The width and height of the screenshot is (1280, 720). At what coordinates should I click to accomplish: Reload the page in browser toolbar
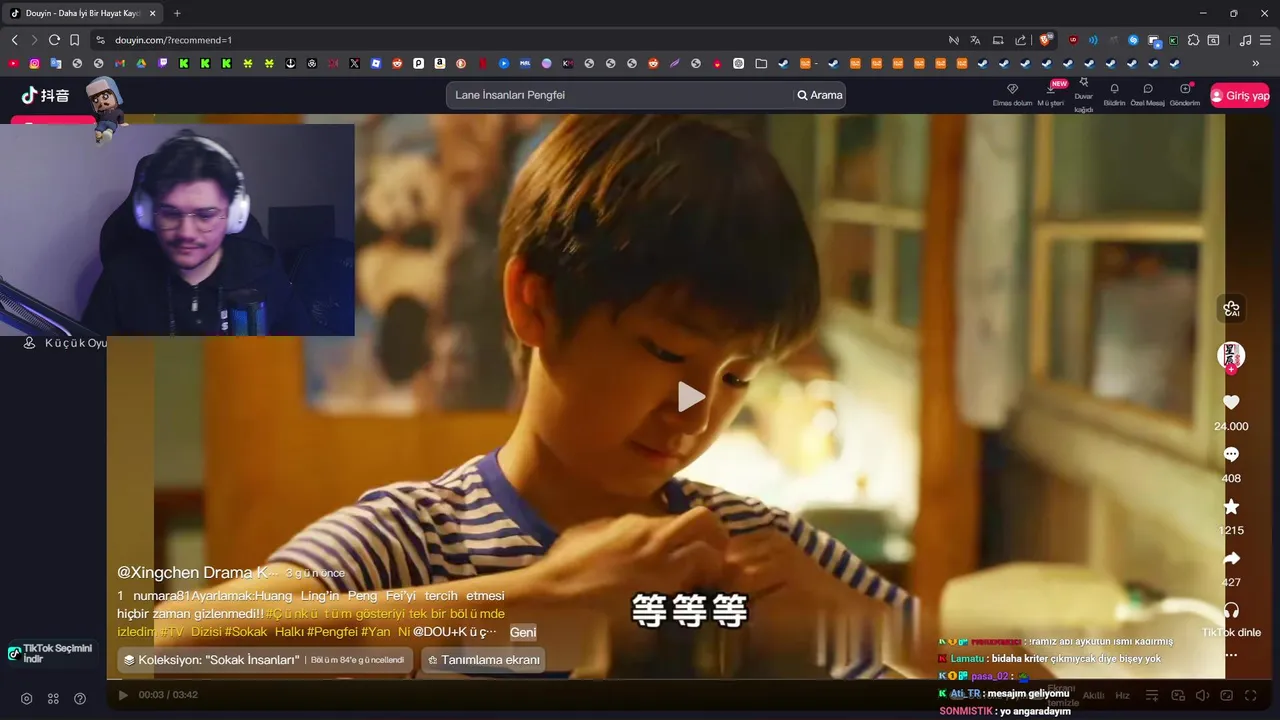pyautogui.click(x=54, y=40)
